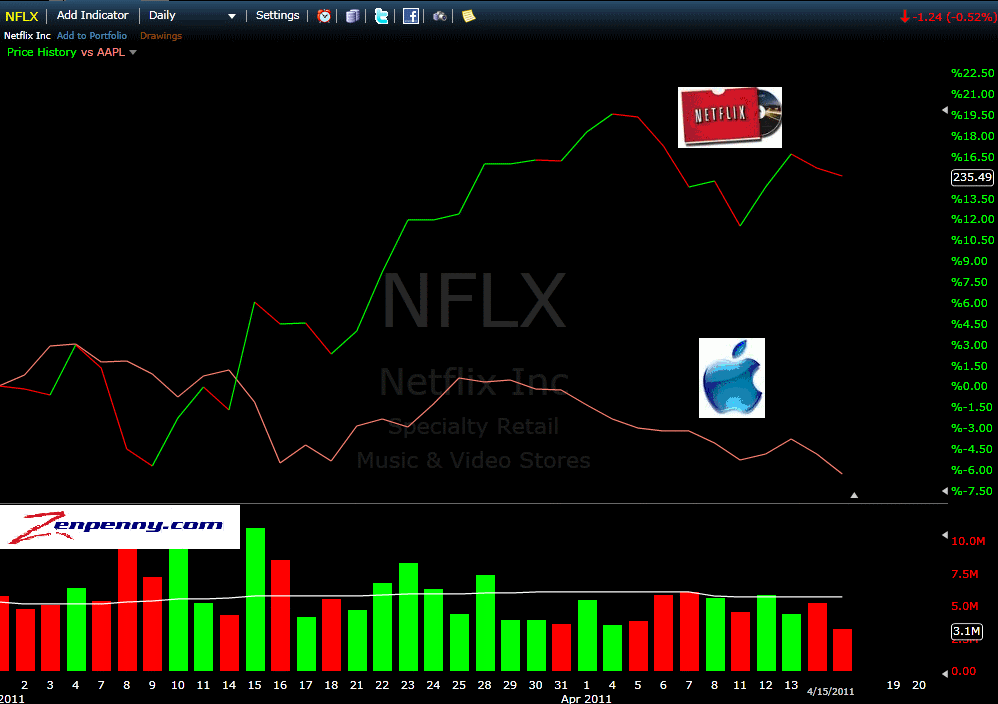The width and height of the screenshot is (998, 704).
Task: Select the 235.49 current price tag
Action: point(972,177)
